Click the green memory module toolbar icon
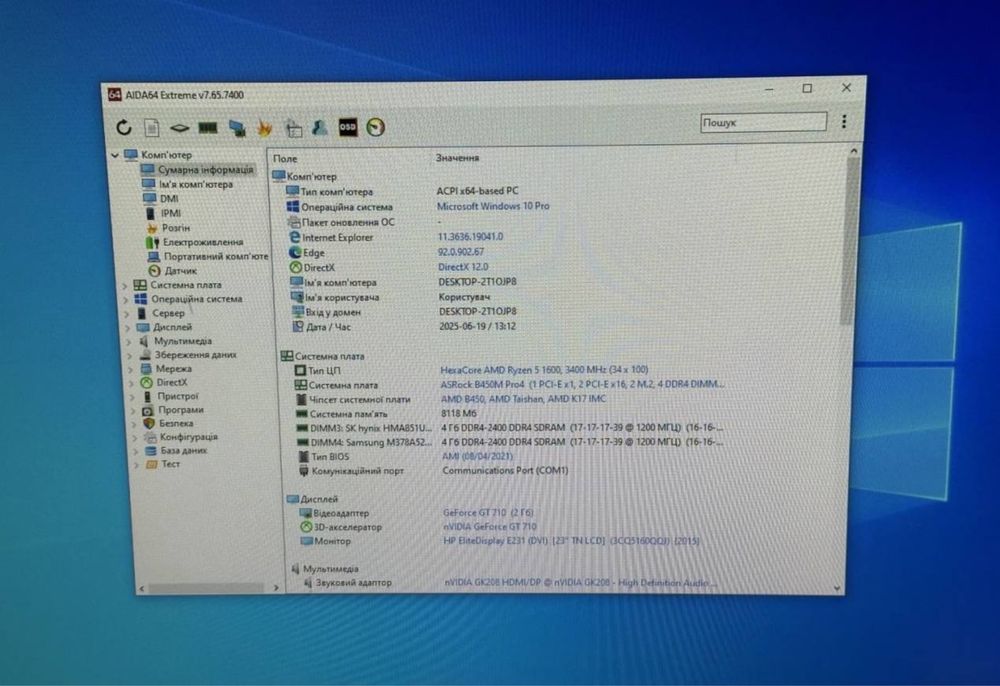 pos(208,128)
